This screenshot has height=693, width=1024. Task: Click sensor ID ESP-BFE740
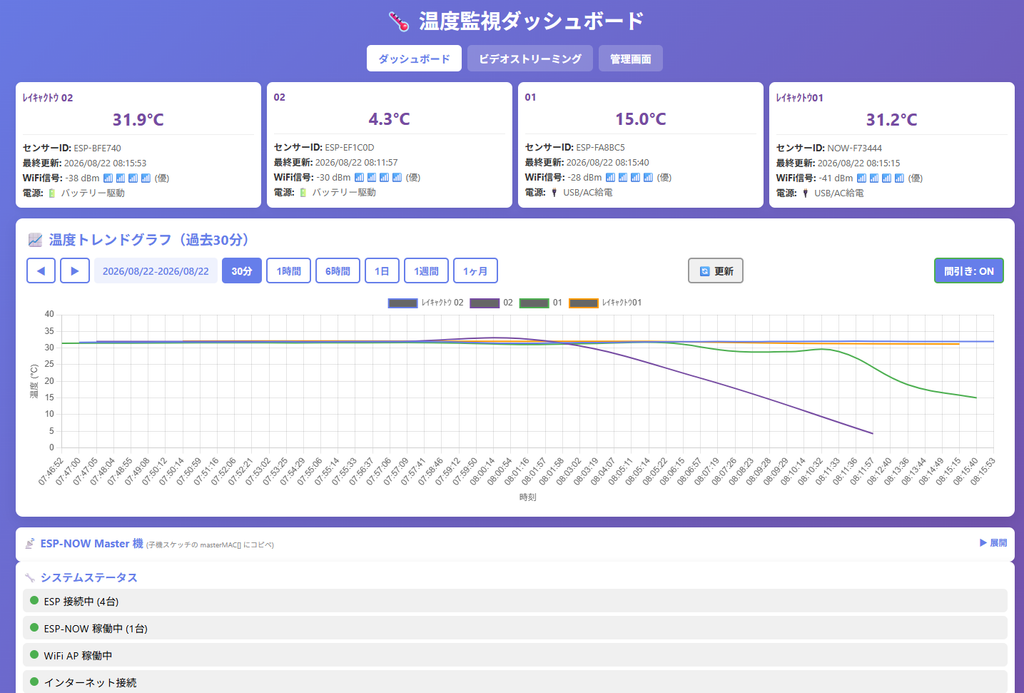[97, 148]
